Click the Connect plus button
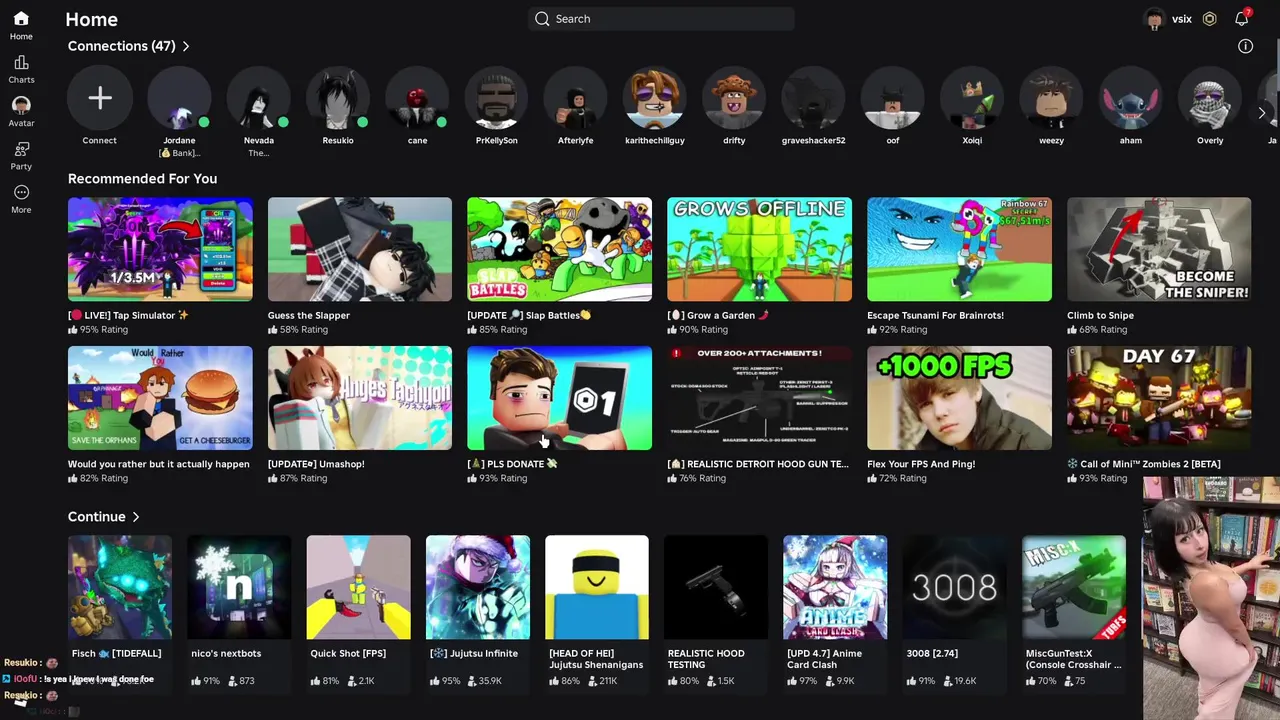 [99, 98]
